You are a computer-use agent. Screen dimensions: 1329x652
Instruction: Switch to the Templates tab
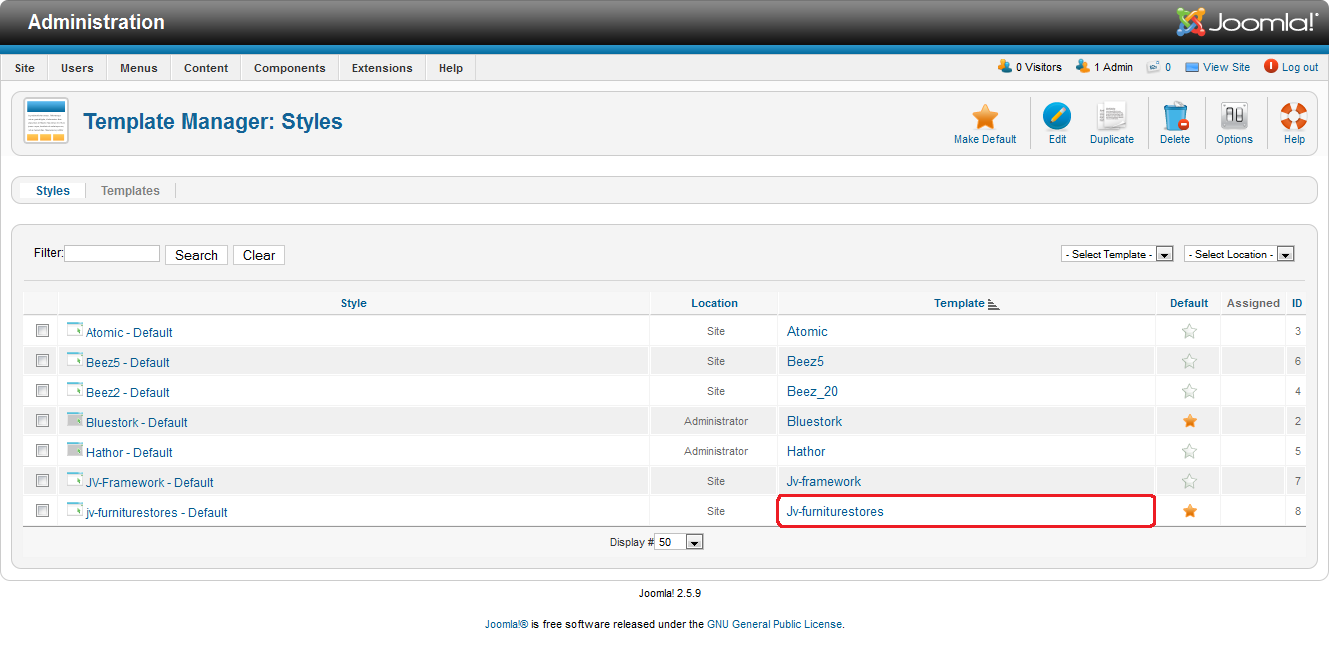tap(130, 190)
